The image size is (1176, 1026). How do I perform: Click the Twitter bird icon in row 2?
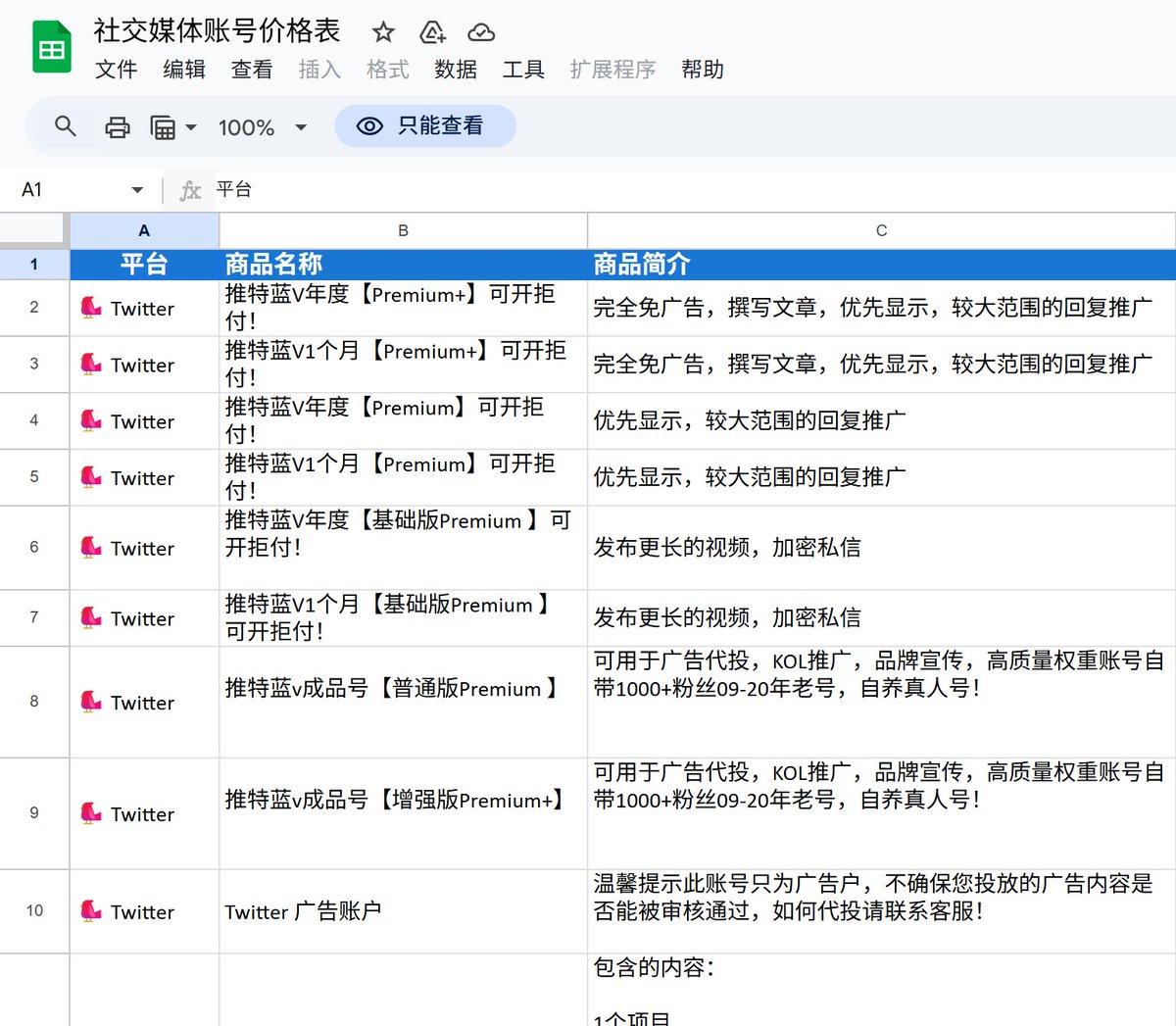[x=90, y=308]
